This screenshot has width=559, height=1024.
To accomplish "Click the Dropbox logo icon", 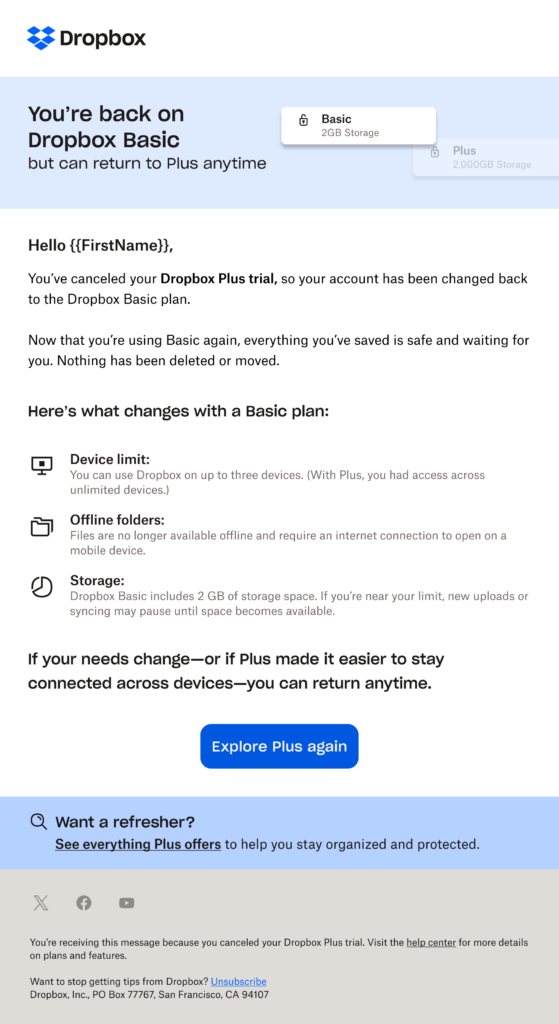I will (40, 38).
